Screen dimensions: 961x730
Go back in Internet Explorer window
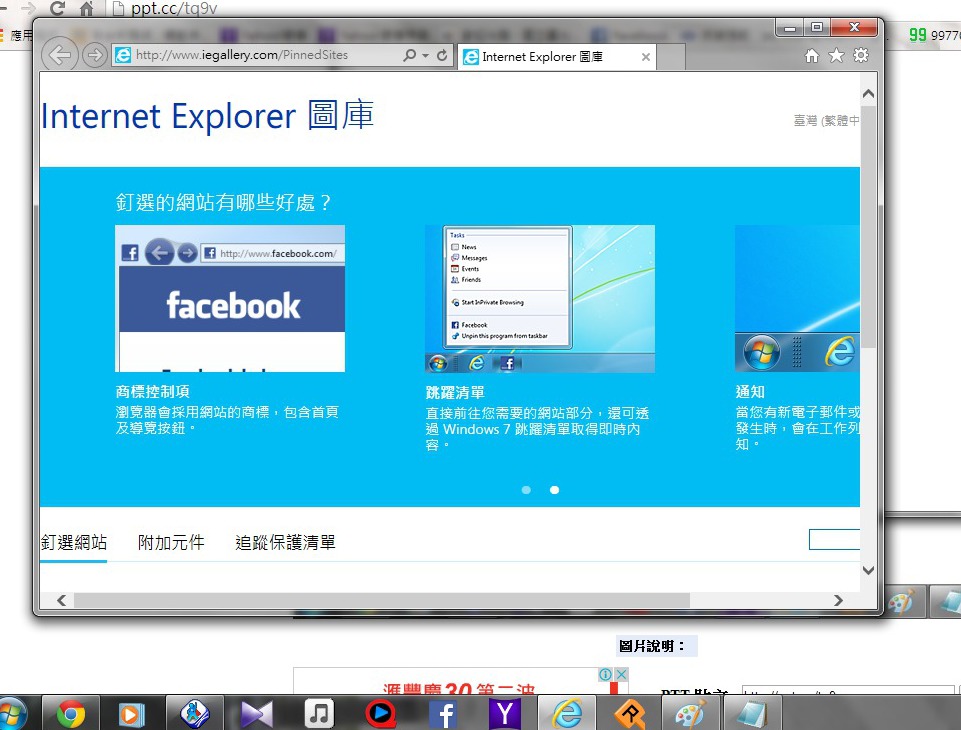[x=60, y=55]
